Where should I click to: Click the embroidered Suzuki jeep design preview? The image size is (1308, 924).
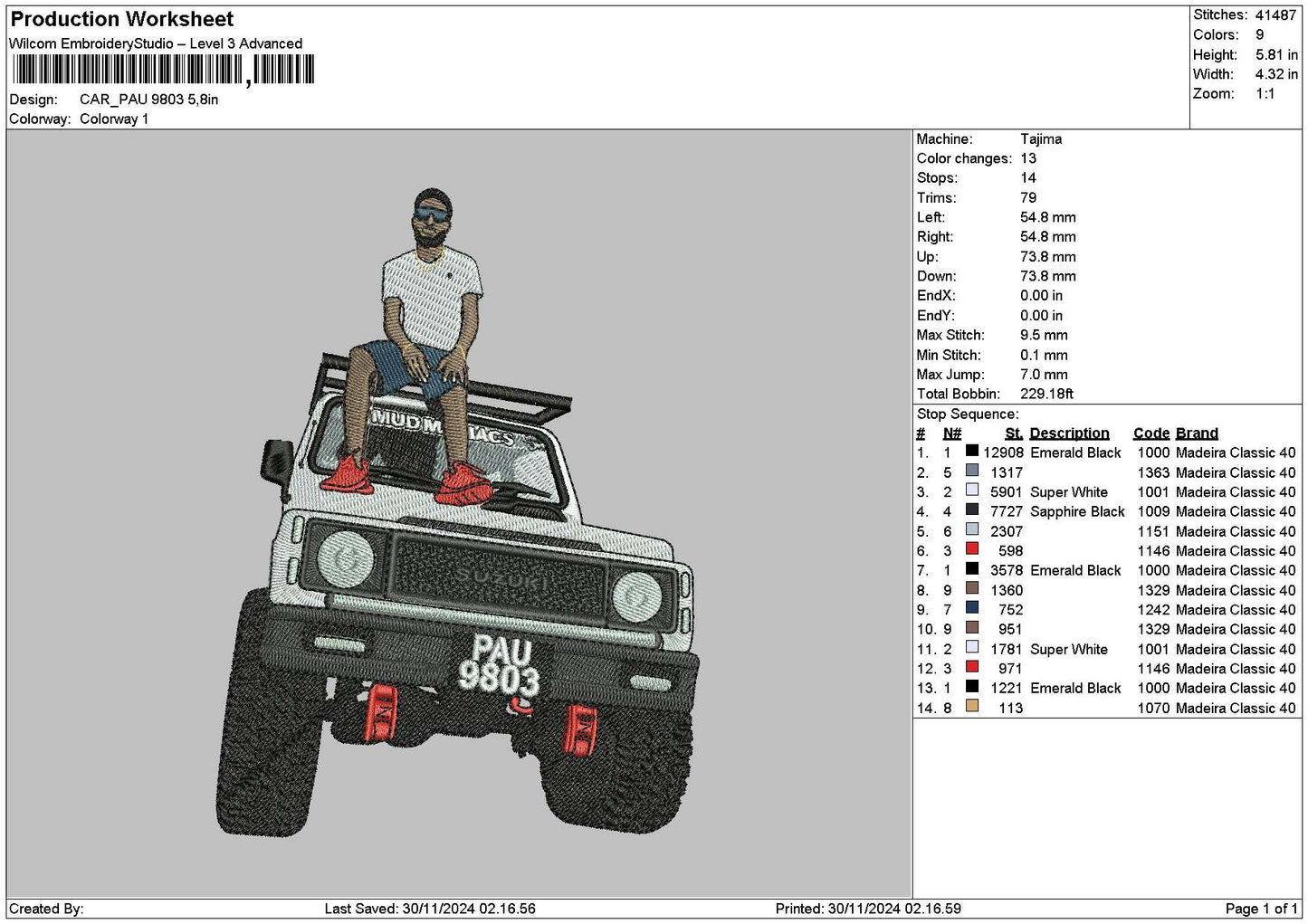pos(456,512)
